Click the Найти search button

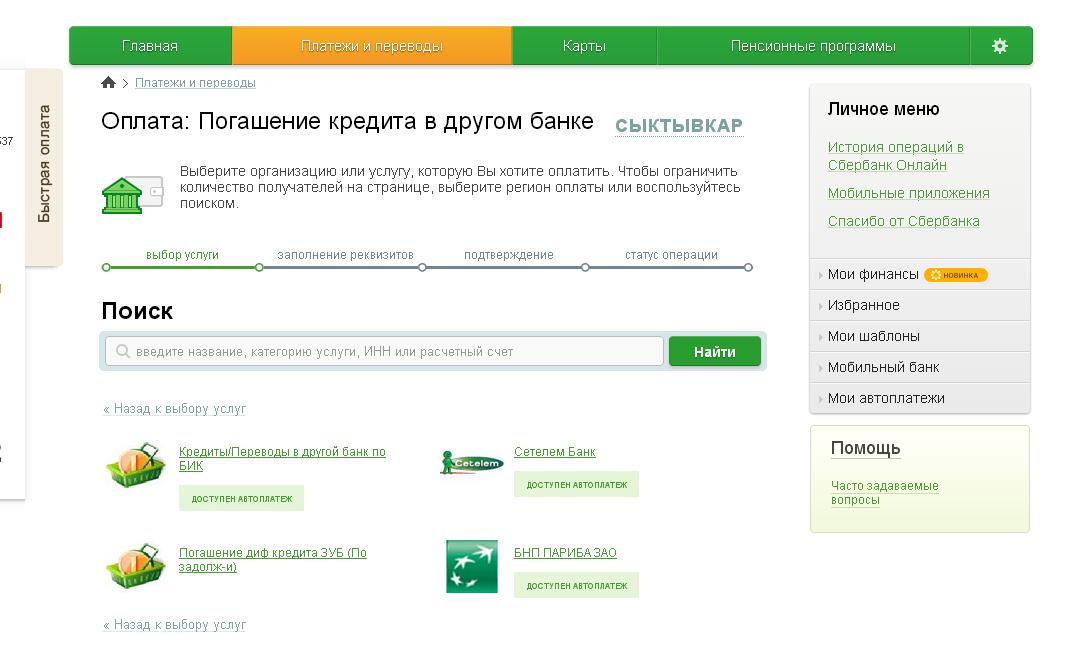715,351
